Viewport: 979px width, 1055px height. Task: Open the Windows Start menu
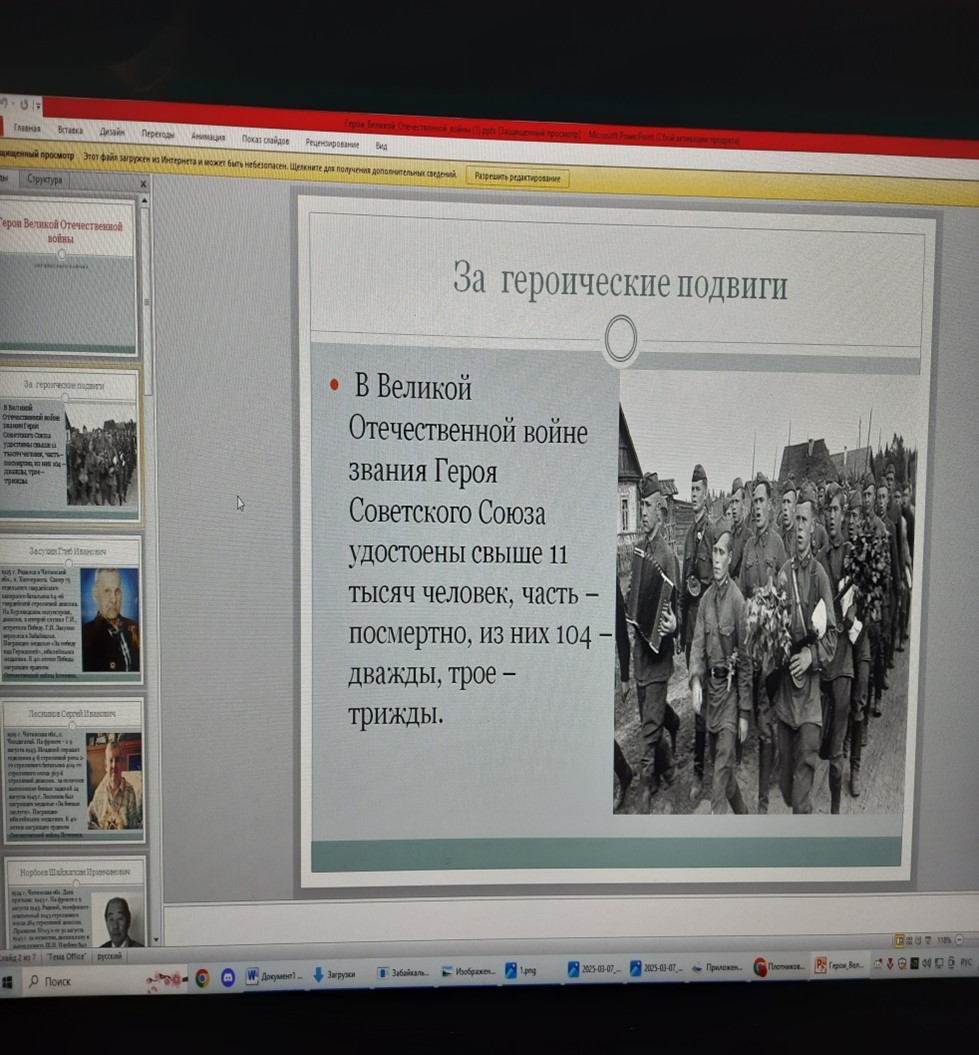click(7, 982)
